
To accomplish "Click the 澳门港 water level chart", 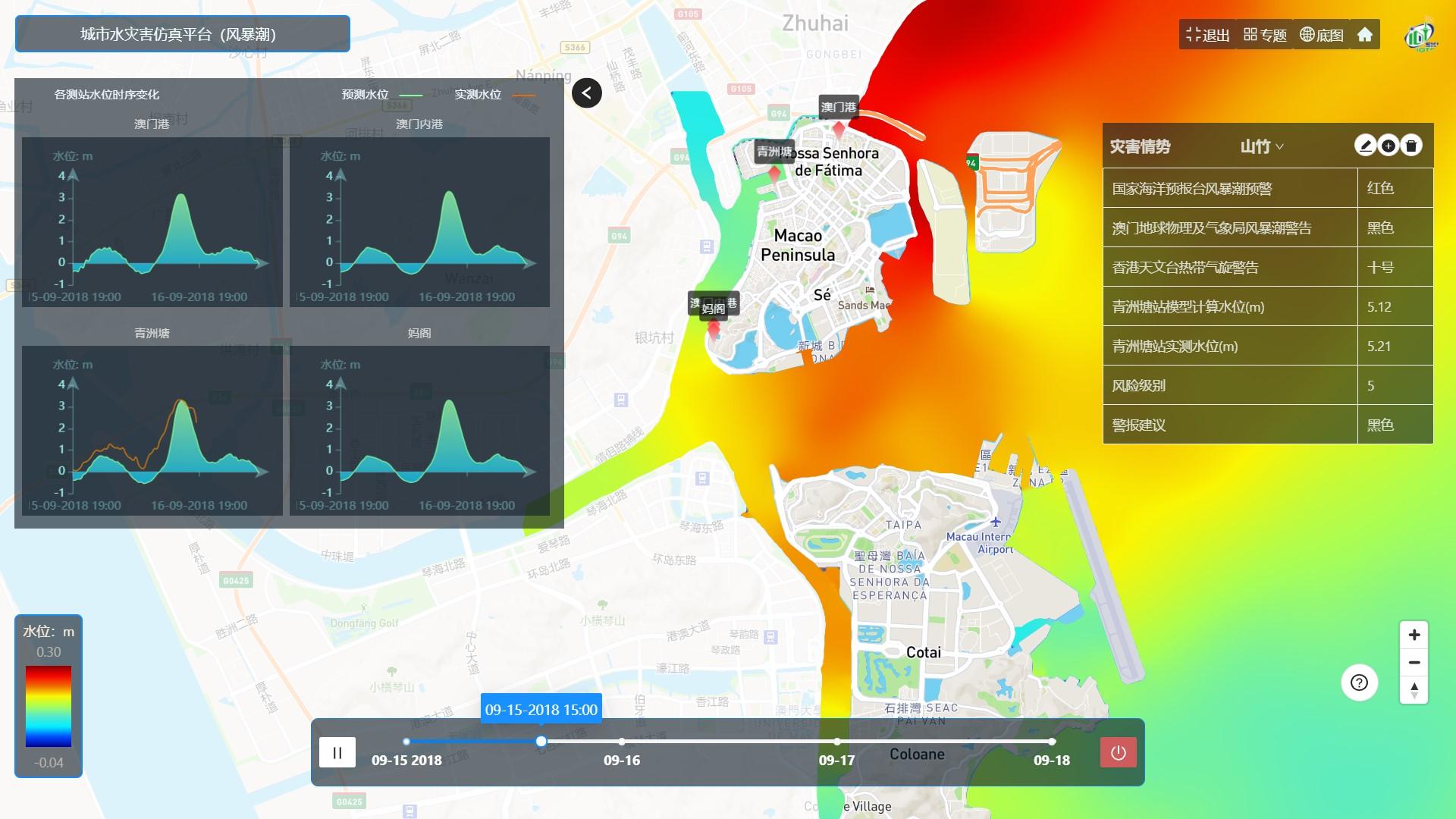I will click(152, 222).
